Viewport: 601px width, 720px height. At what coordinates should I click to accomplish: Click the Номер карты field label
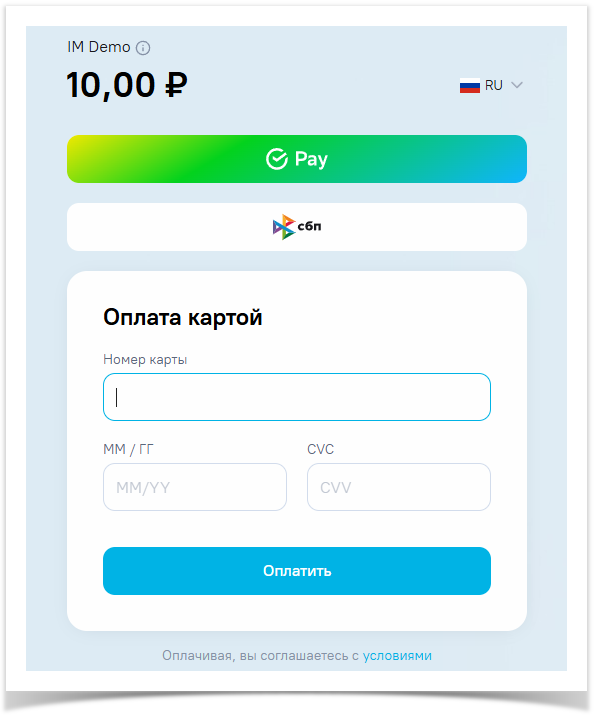(x=145, y=359)
